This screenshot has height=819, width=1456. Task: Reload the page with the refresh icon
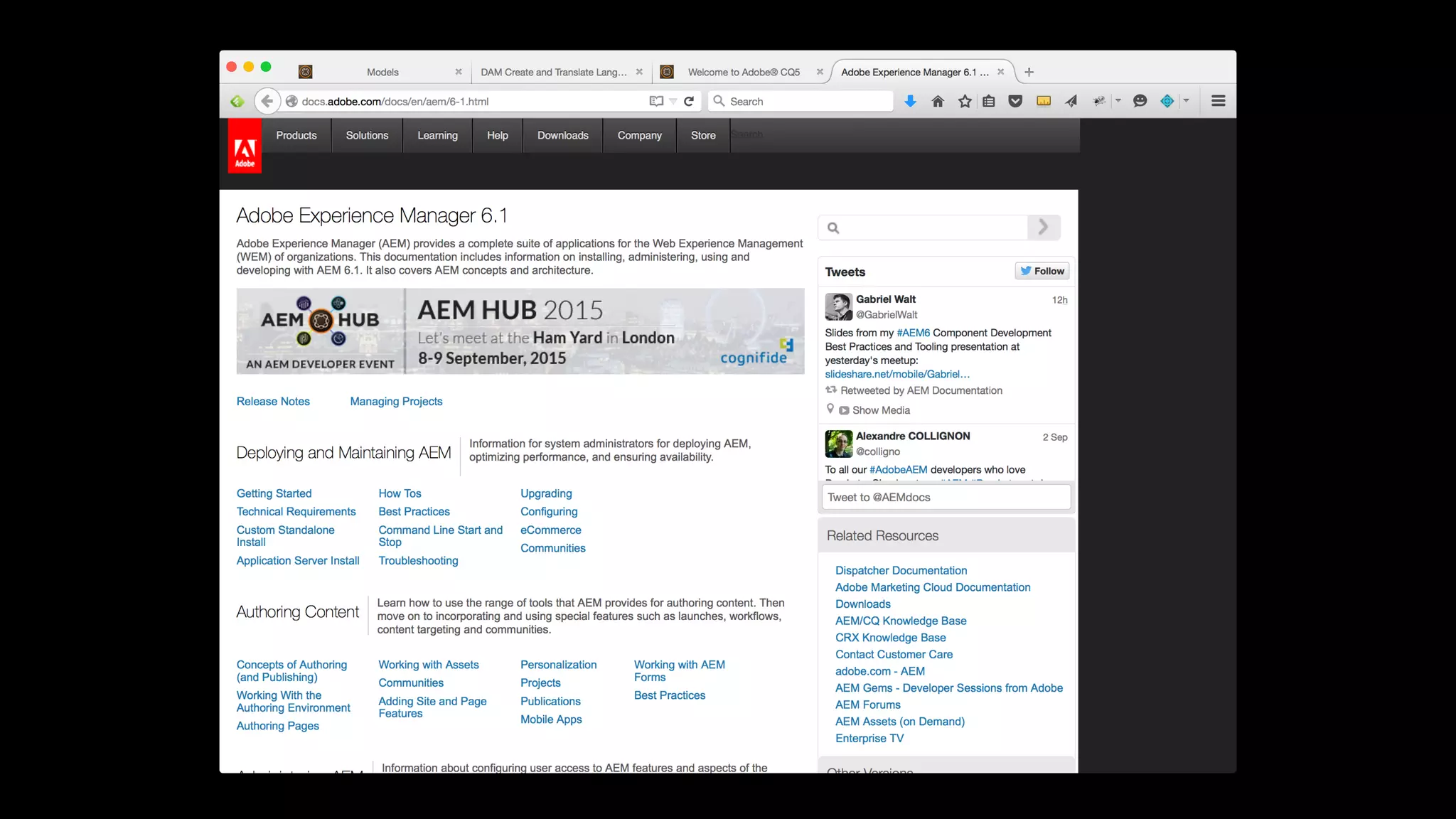coord(689,102)
